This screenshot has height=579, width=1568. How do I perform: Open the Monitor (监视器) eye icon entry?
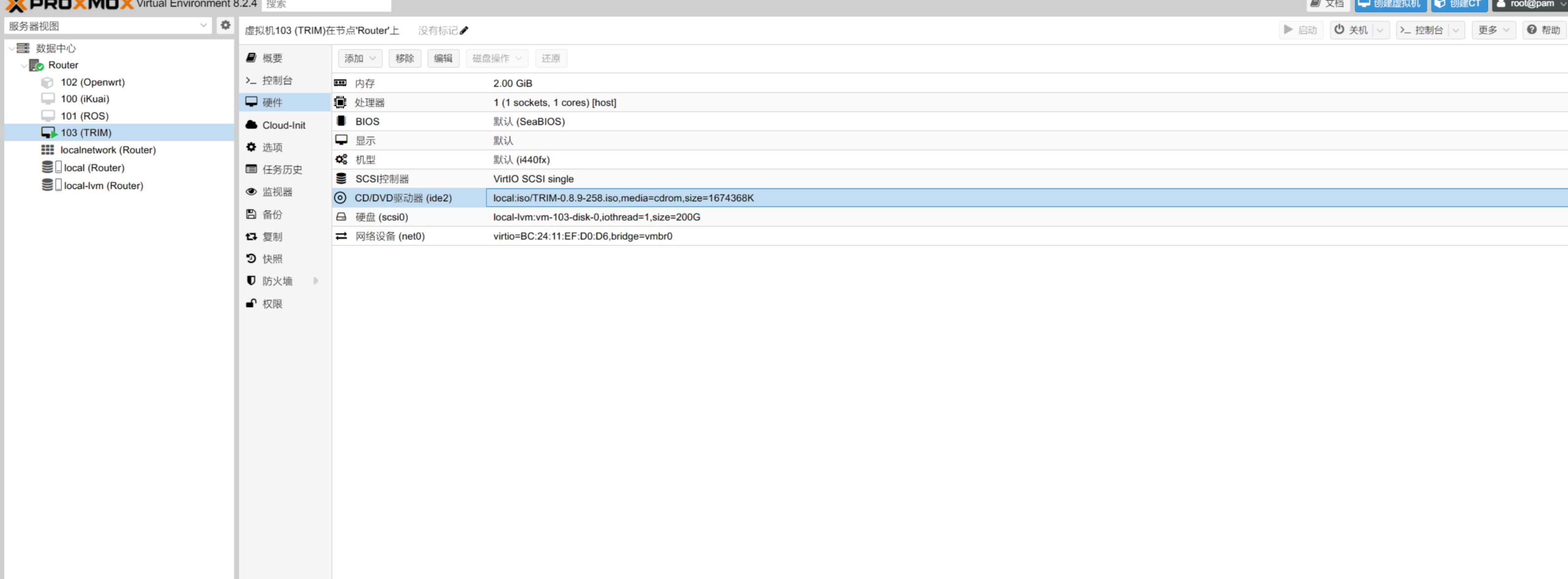pyautogui.click(x=252, y=191)
